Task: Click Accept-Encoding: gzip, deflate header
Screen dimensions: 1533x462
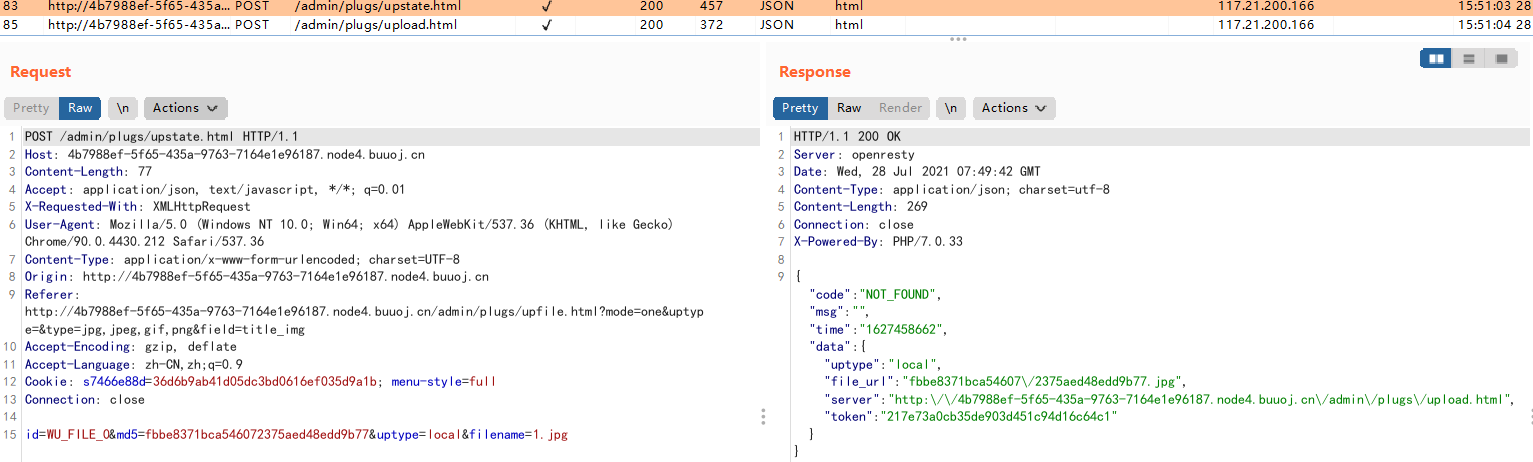Action: click(131, 347)
